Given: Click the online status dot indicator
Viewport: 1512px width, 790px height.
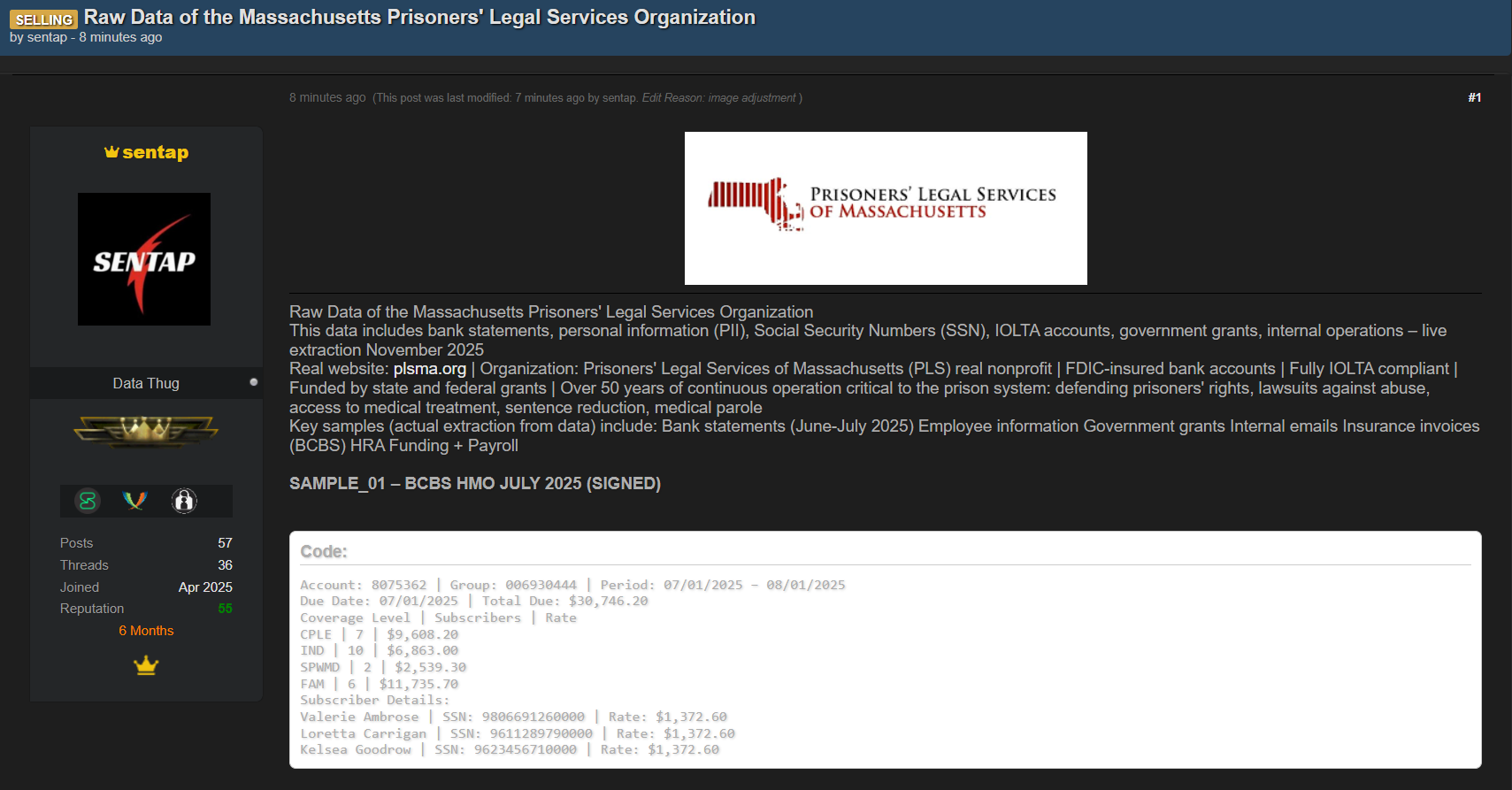Looking at the screenshot, I should pos(253,382).
